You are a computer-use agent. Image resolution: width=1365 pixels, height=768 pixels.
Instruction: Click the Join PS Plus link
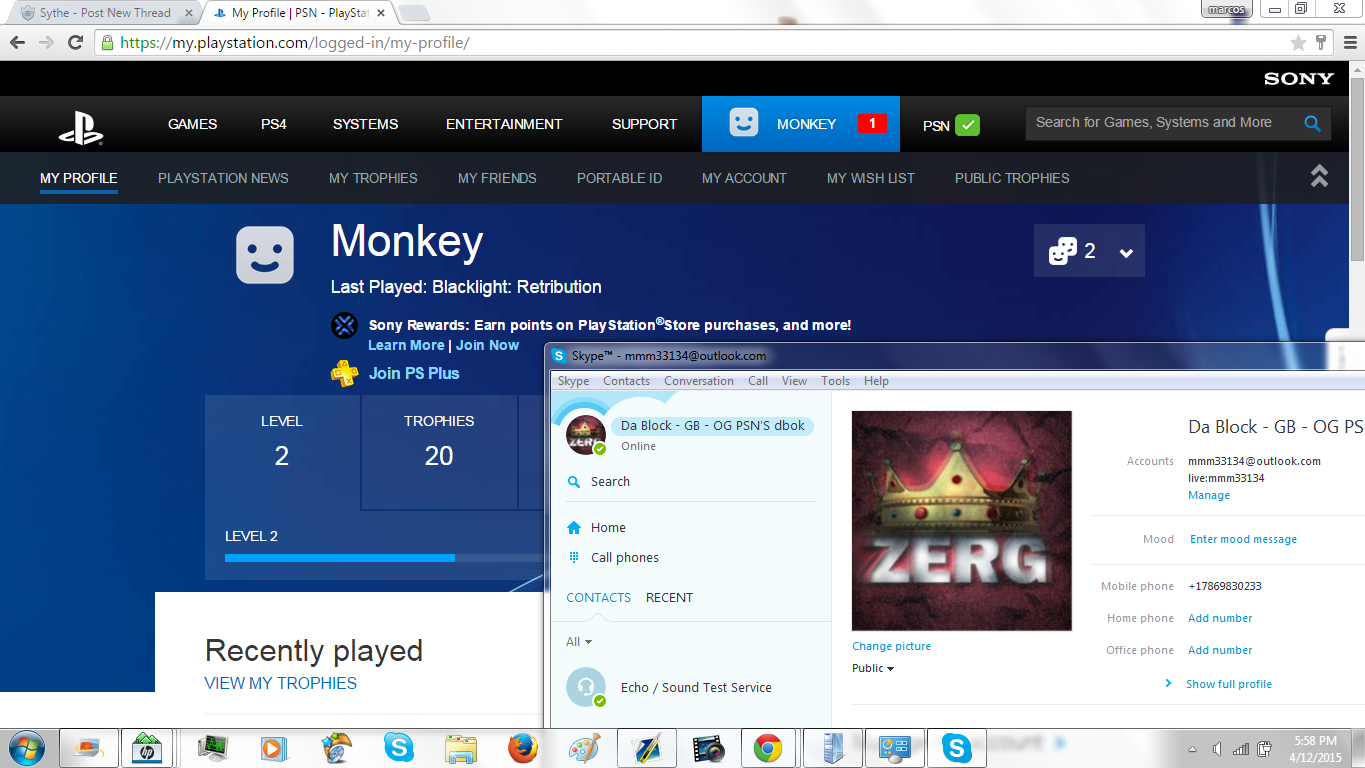tap(414, 373)
